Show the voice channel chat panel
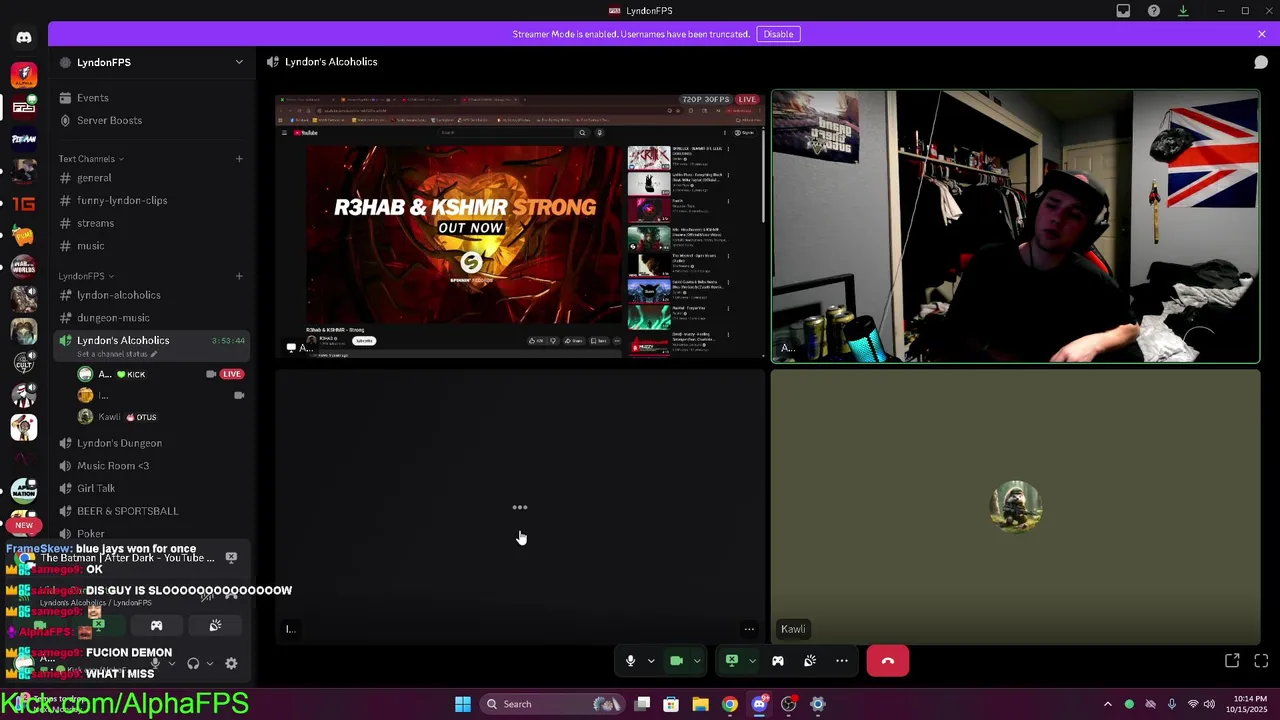1280x720 pixels. (1261, 62)
